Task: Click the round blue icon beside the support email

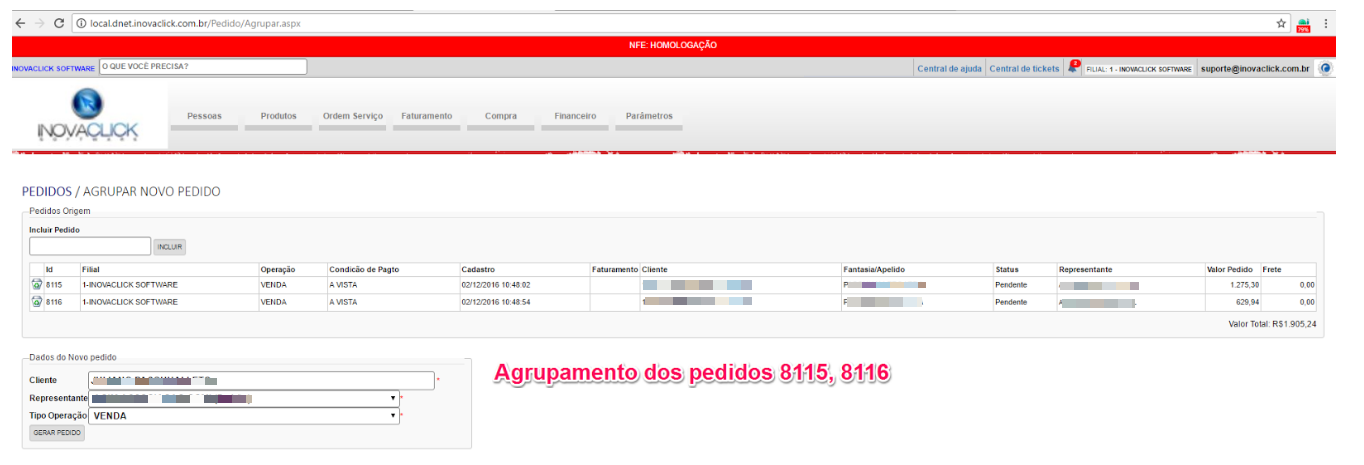Action: point(1326,69)
